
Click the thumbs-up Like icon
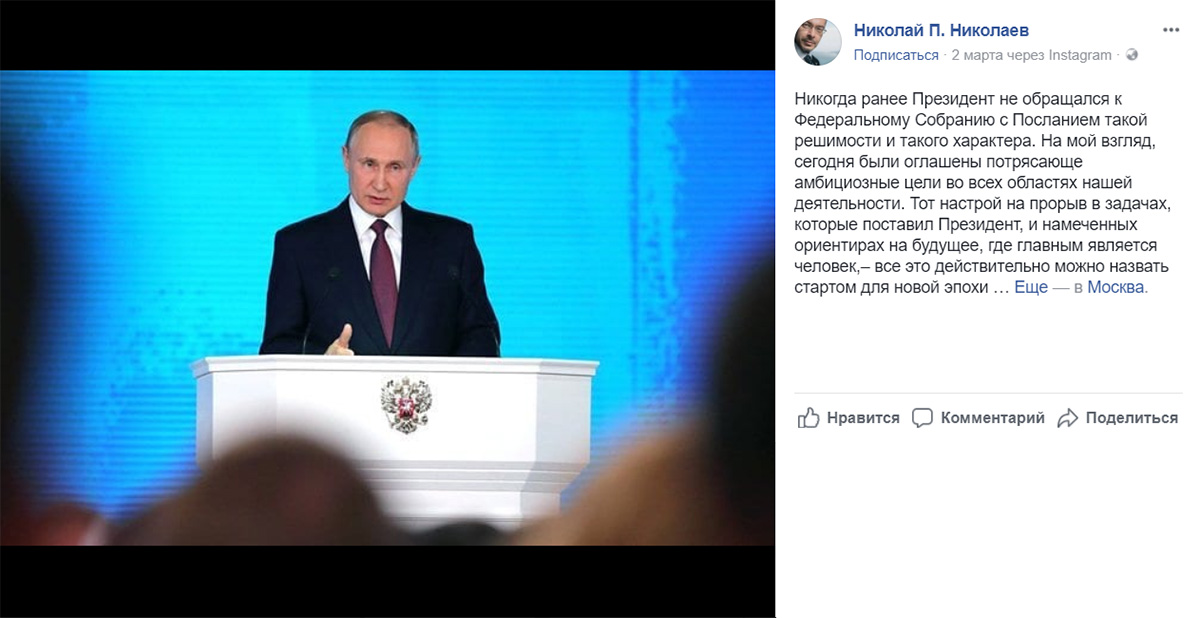pyautogui.click(x=808, y=418)
